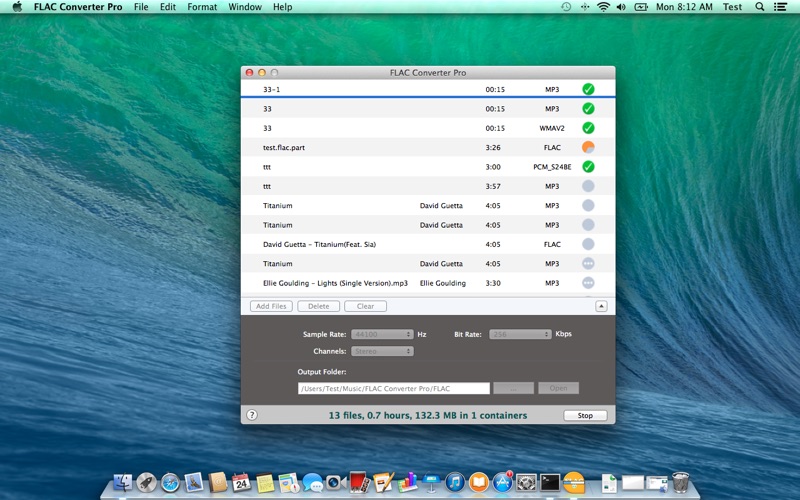Click grey status circle on FLAC 4:05 row
Screen dimensions: 800x500
coord(588,244)
